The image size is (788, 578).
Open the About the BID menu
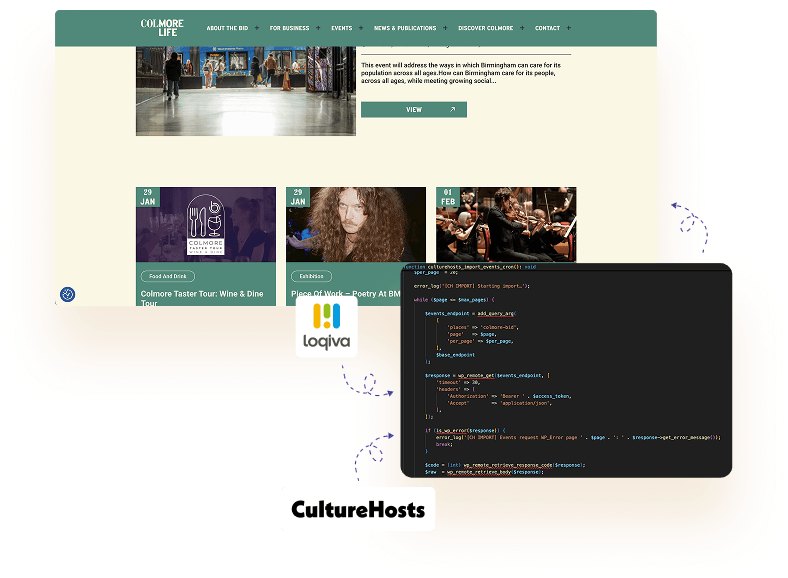pyautogui.click(x=227, y=28)
